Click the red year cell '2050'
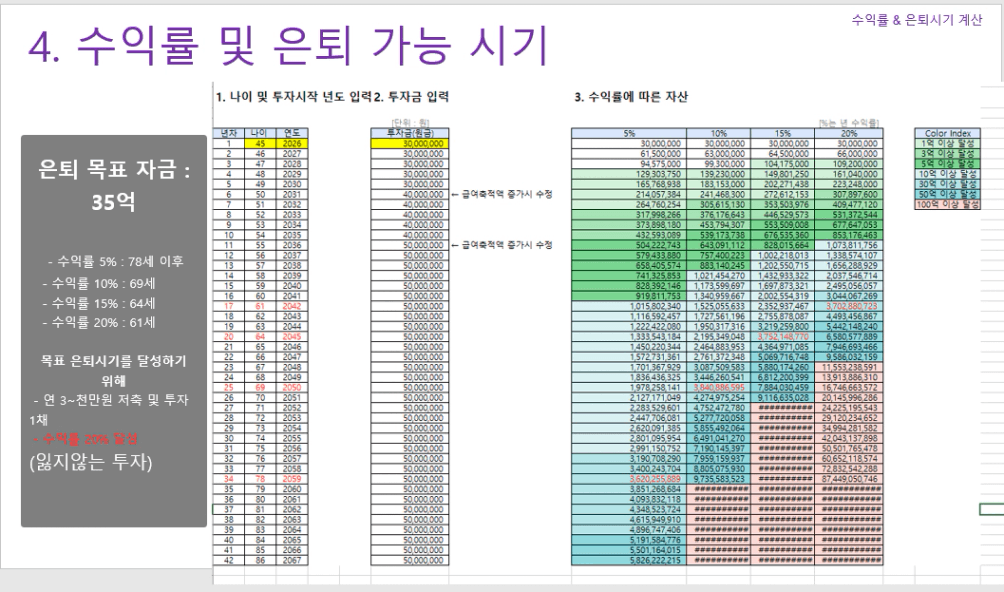This screenshot has height=592, width=1004. (x=292, y=387)
